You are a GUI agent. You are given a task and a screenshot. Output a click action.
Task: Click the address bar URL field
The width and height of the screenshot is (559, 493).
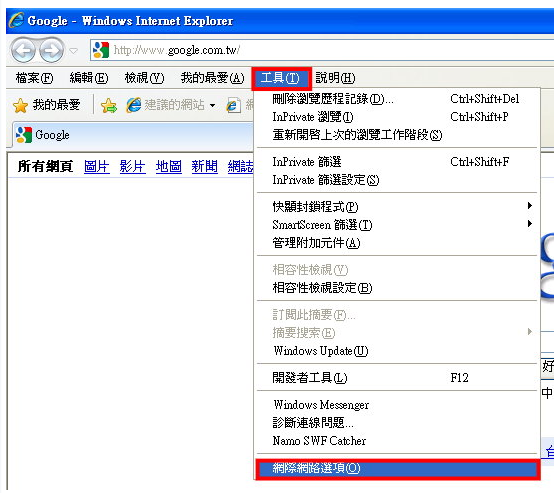(x=323, y=50)
